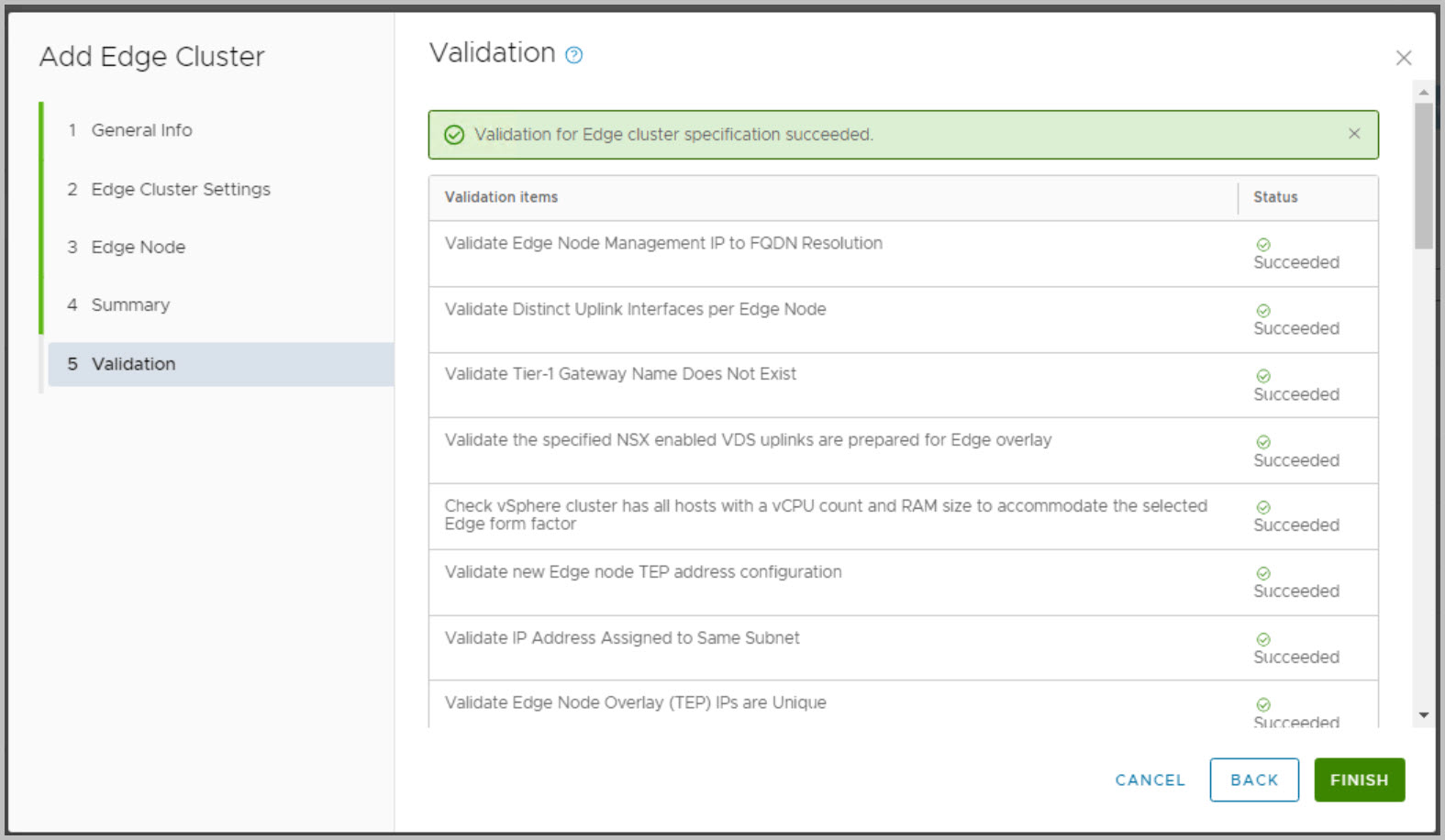Viewport: 1445px width, 840px height.
Task: Click Succeeded icon for Same Subnet row
Action: pyautogui.click(x=1263, y=639)
